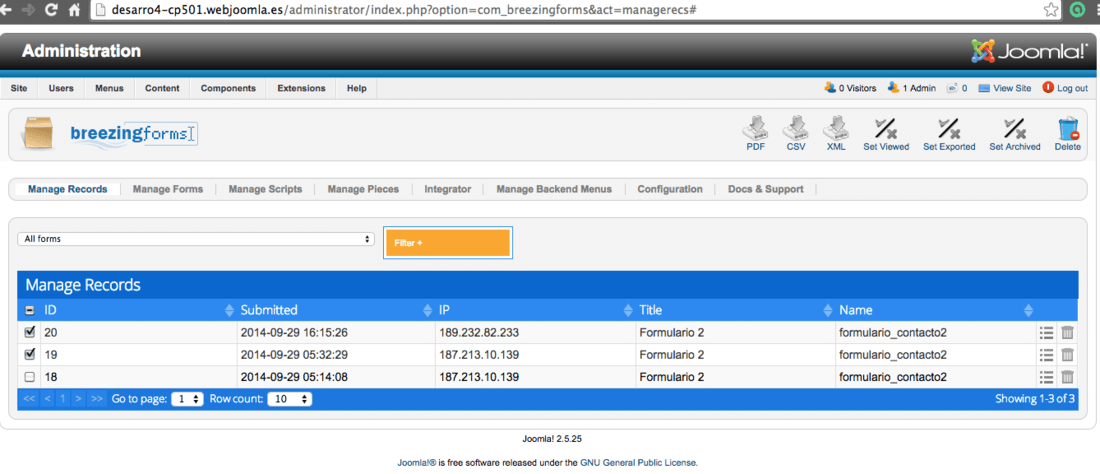This screenshot has width=1100, height=474.
Task: Click the Joomla! logo
Action: coord(1030,51)
